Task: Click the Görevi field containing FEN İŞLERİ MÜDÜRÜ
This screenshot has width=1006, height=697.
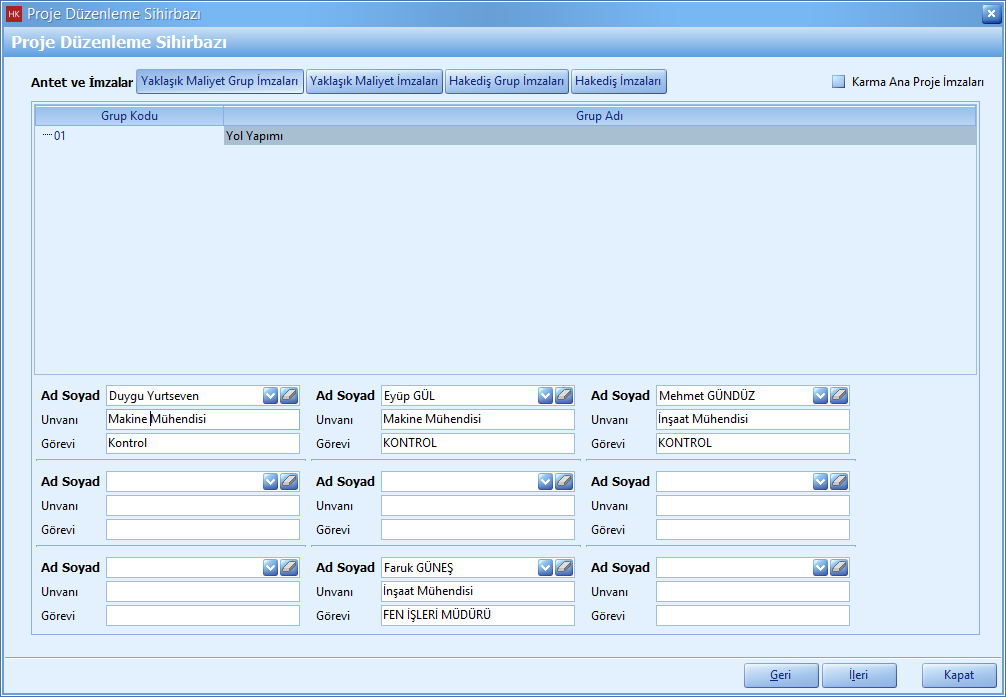Action: [477, 615]
